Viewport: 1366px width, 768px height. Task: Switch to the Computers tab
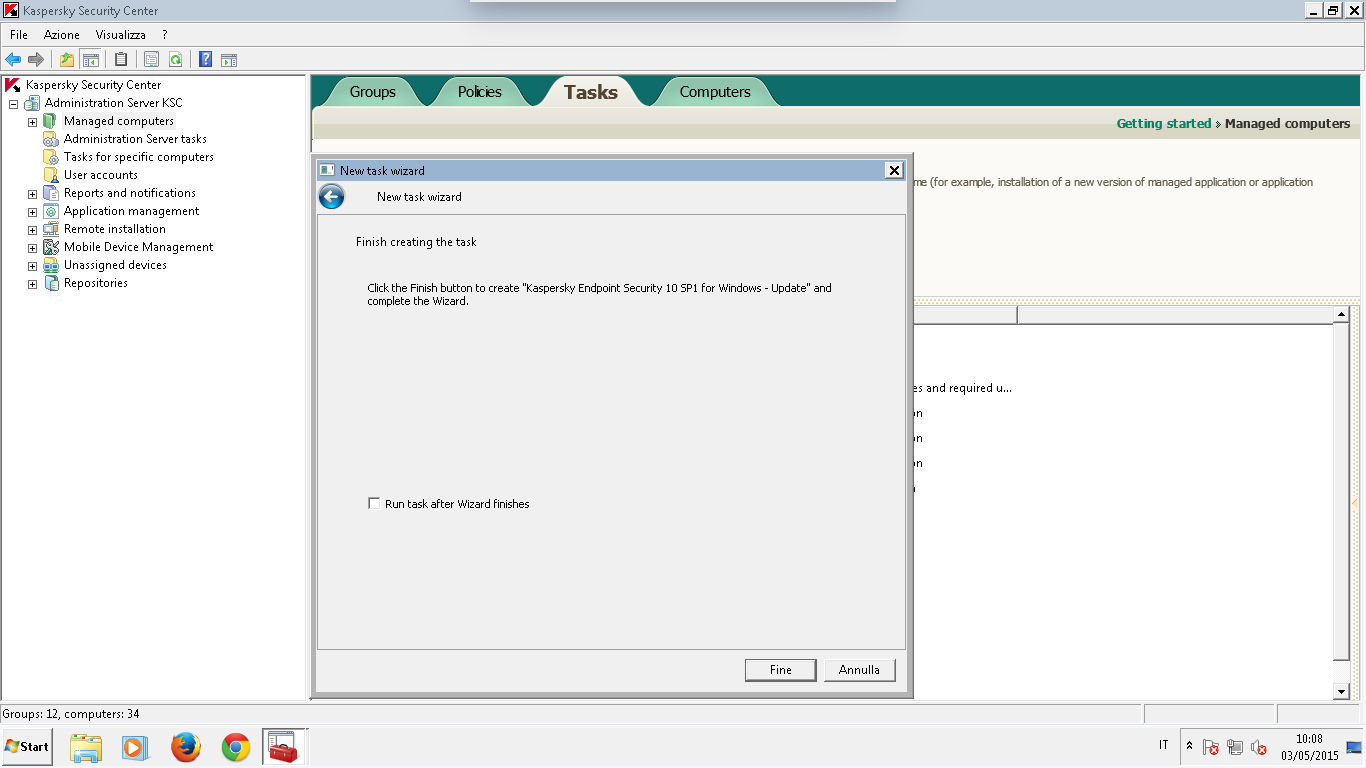coord(715,92)
